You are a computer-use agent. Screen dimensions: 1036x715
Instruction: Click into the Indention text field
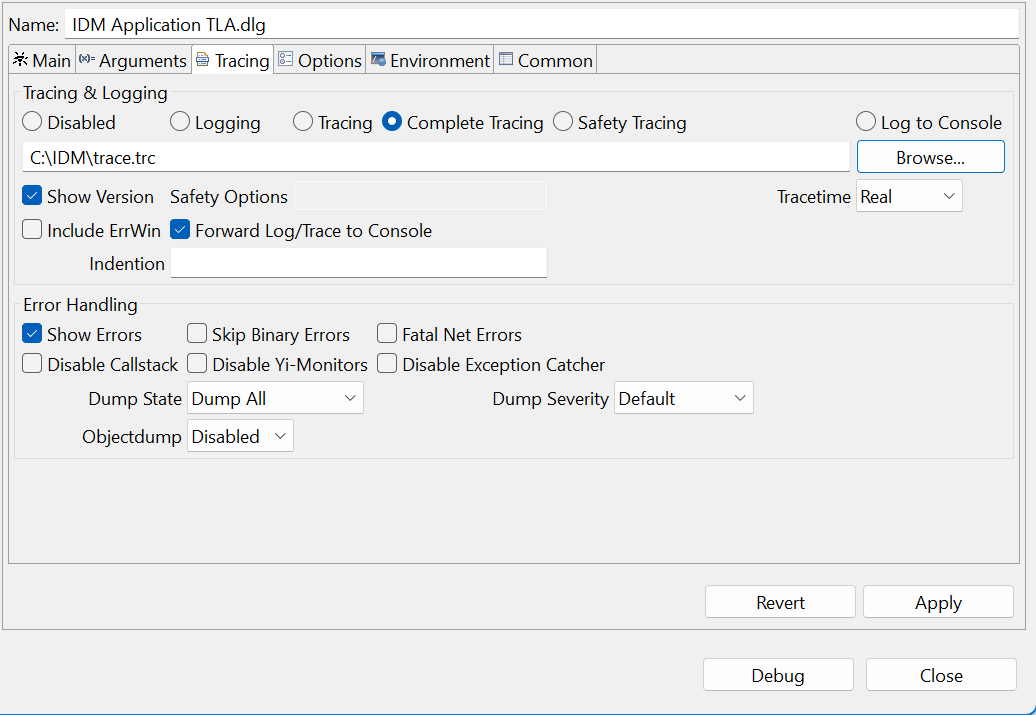point(358,263)
